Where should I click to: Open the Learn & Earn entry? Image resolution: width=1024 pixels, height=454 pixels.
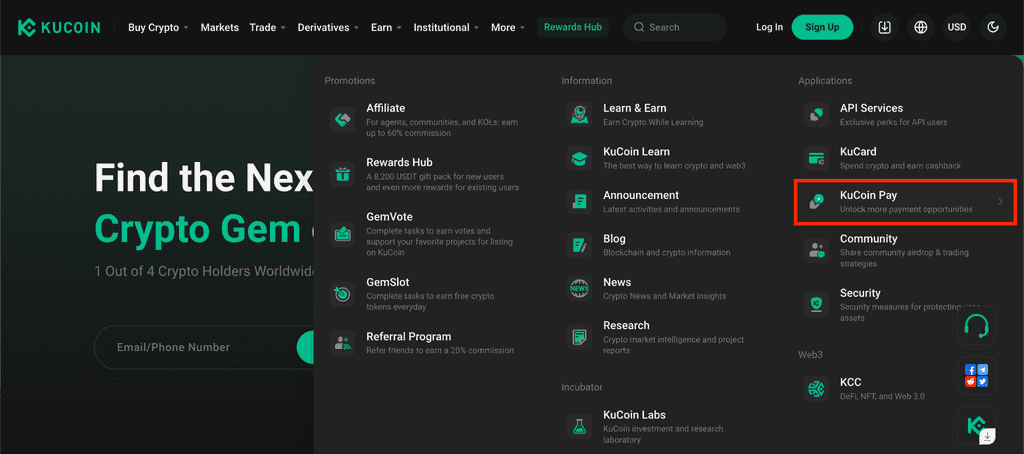(662, 114)
